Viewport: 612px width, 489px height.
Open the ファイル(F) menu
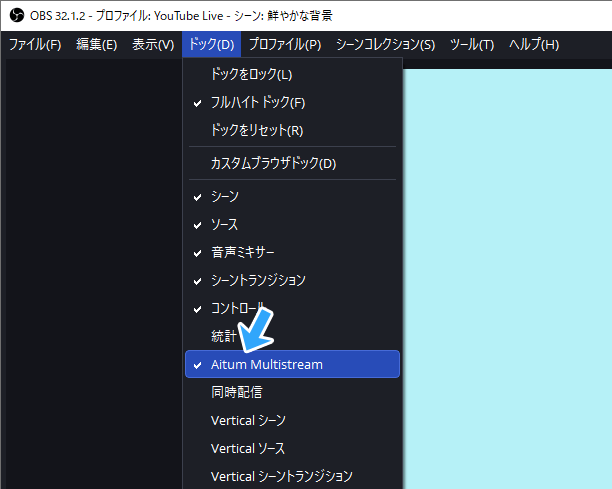(35, 44)
